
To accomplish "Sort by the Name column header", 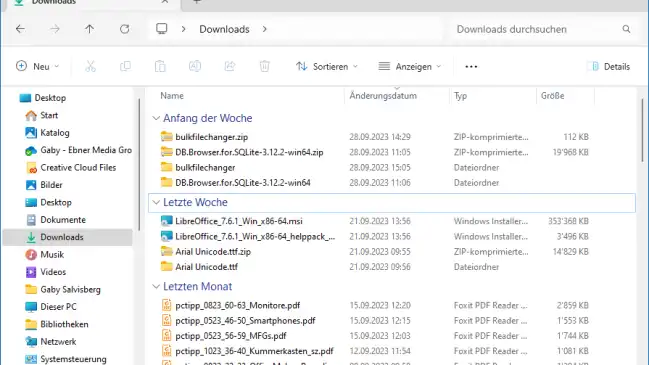I will [172, 96].
